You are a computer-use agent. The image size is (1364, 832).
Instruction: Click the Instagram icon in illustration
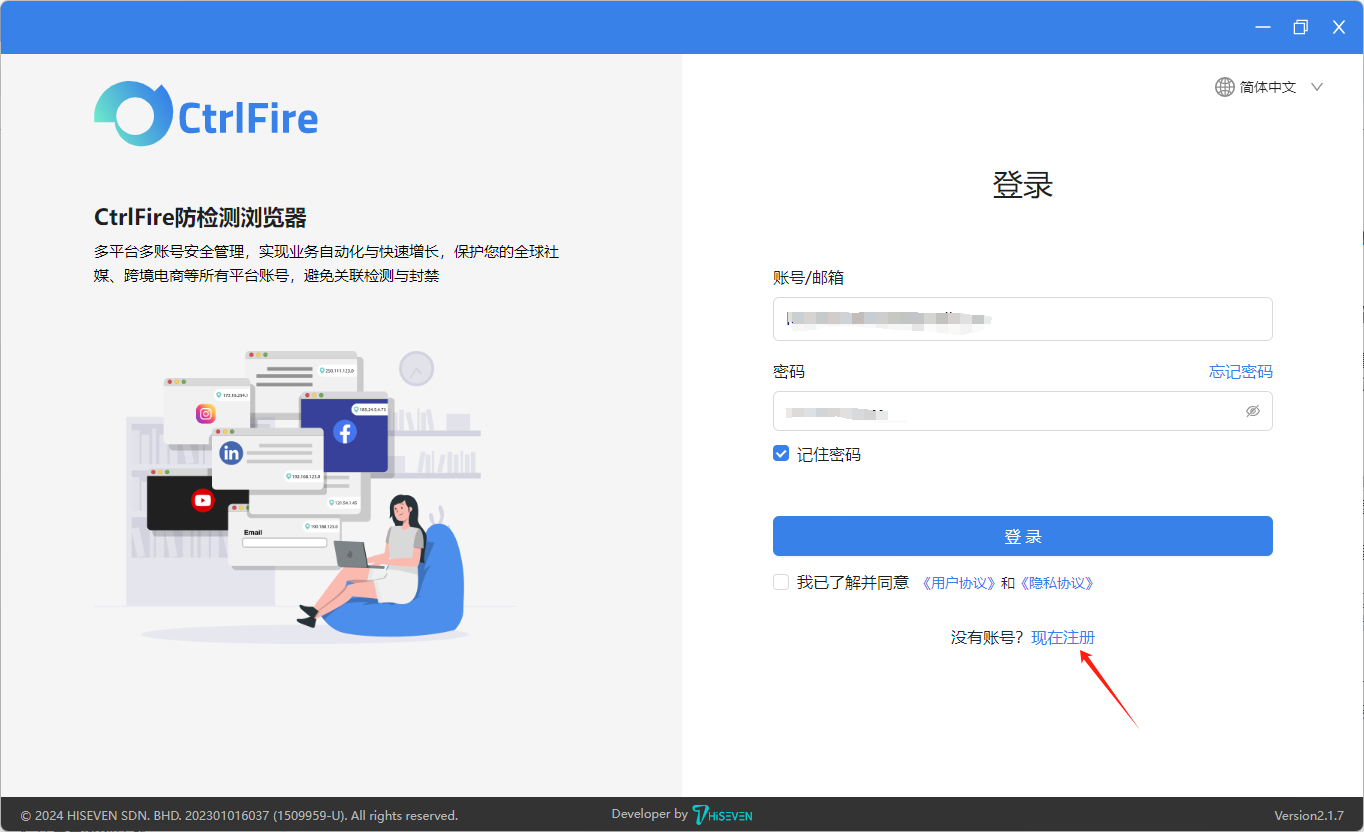tap(206, 413)
